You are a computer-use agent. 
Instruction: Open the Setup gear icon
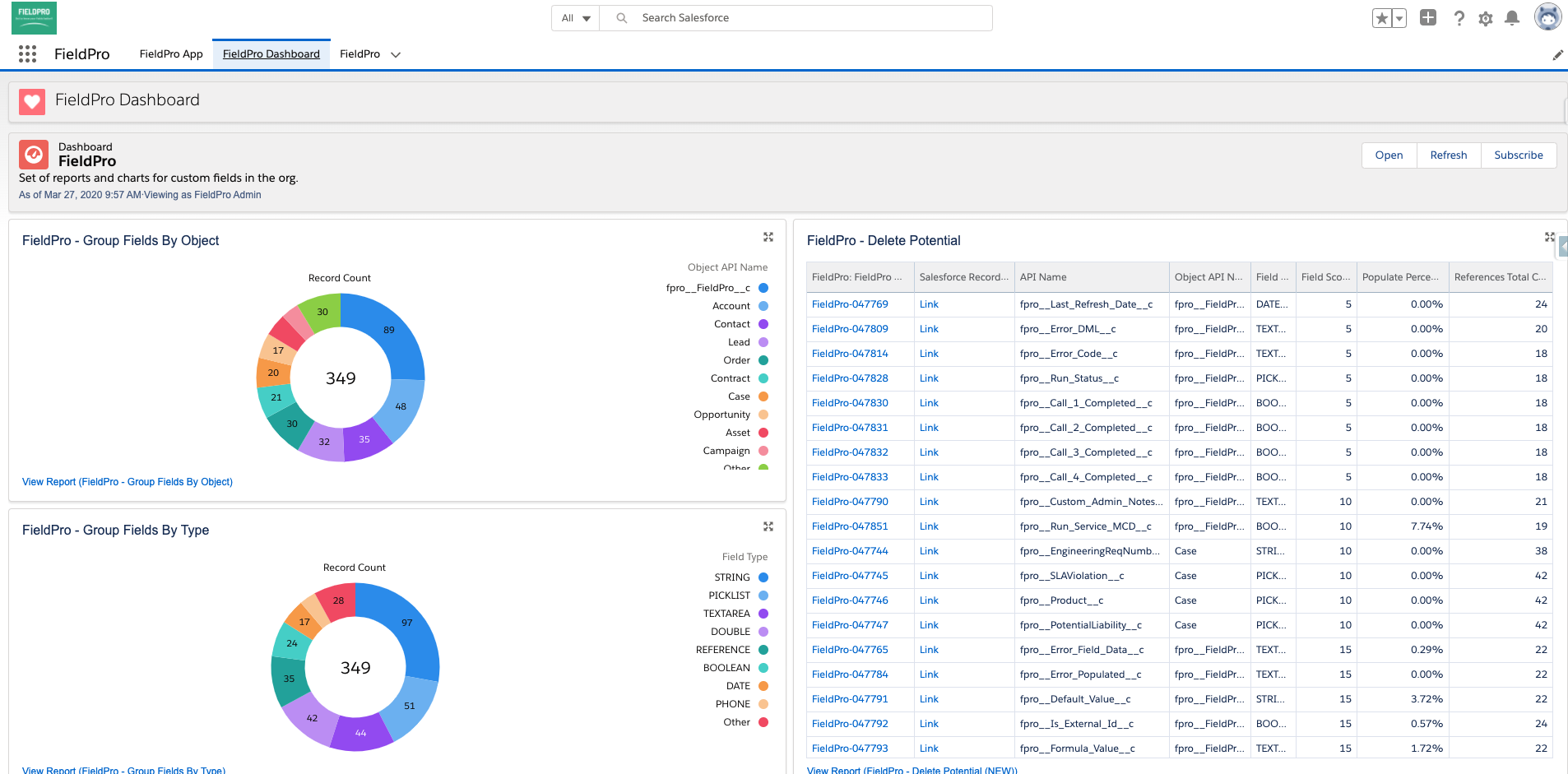[1486, 18]
